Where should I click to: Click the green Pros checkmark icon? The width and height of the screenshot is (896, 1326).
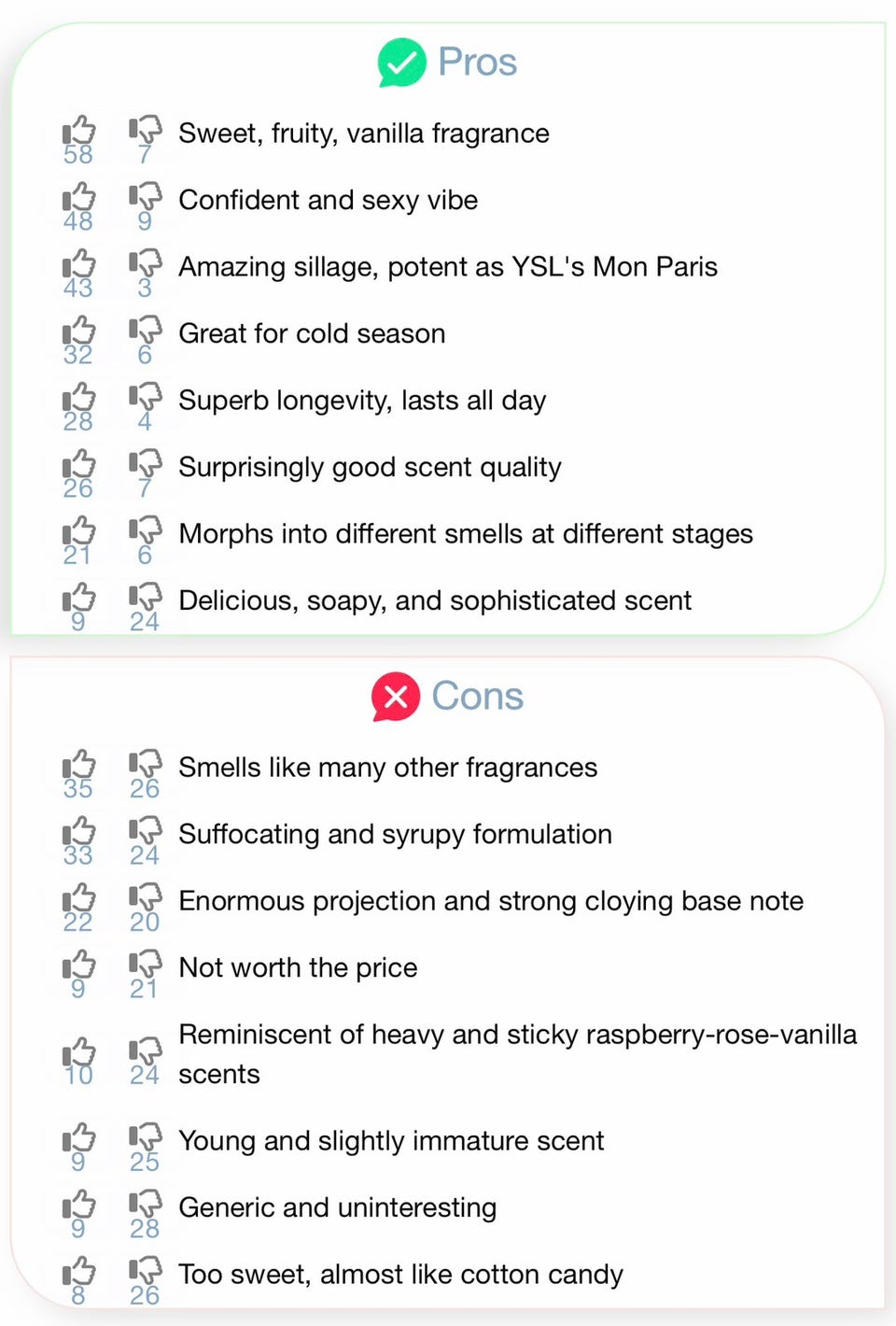[x=401, y=63]
